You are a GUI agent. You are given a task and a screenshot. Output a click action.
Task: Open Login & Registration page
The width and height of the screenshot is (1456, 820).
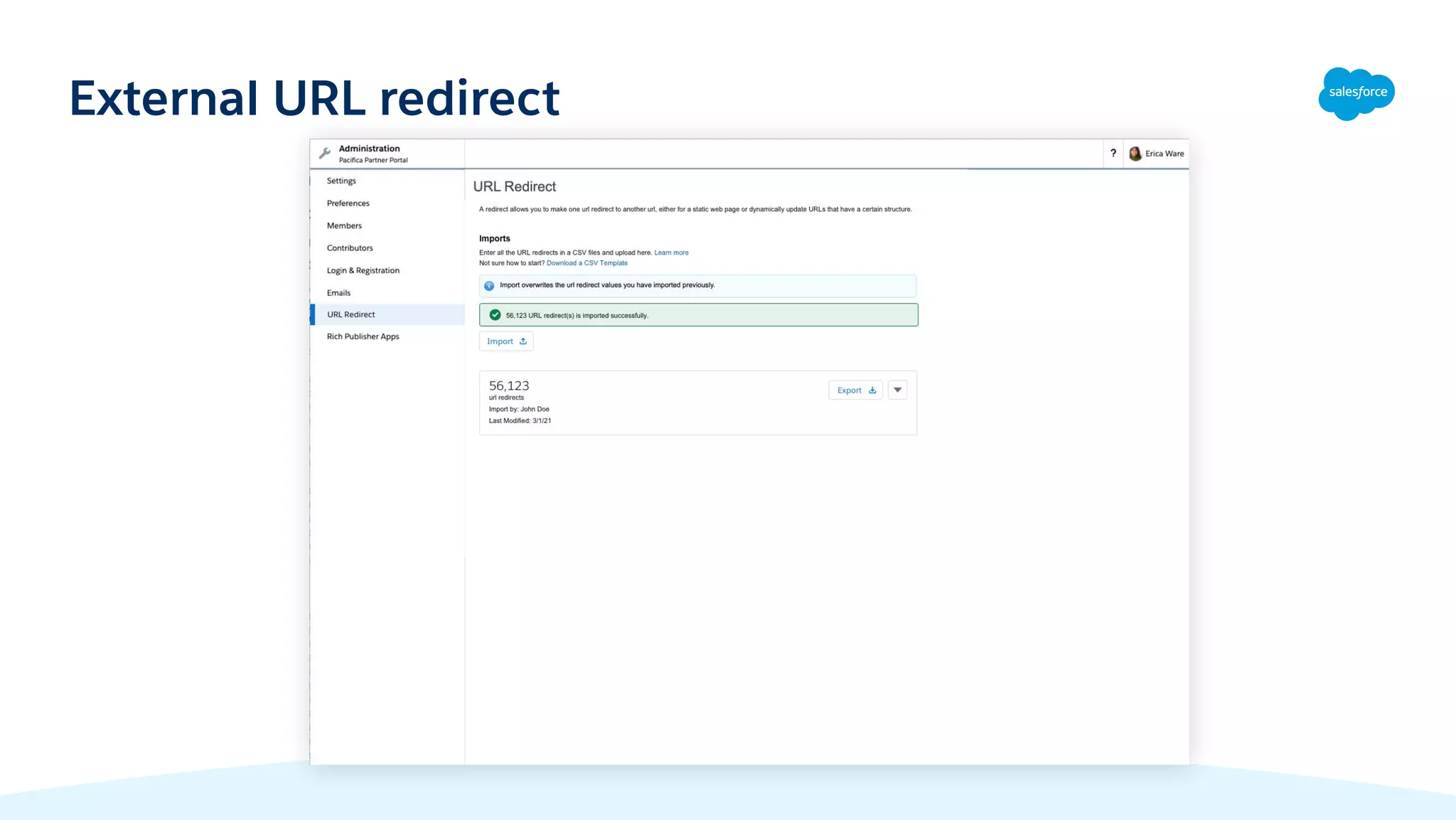pos(363,270)
